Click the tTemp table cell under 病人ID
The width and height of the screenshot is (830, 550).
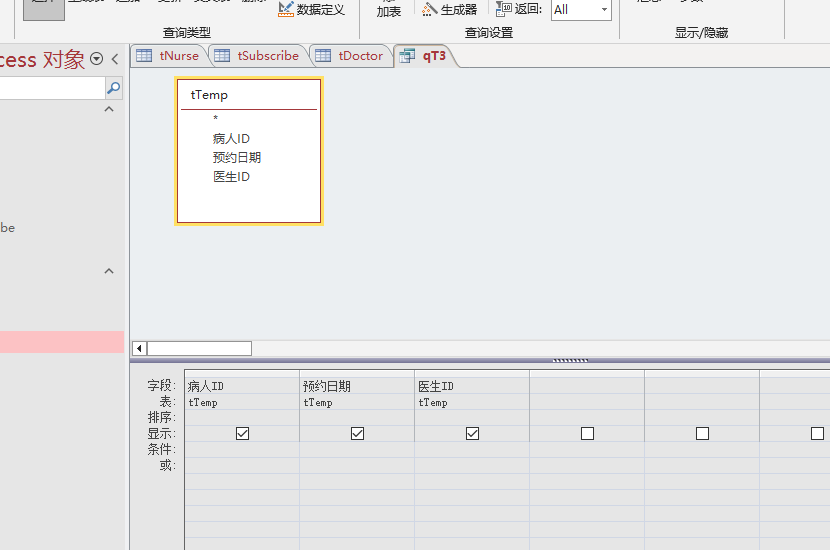[x=242, y=402]
